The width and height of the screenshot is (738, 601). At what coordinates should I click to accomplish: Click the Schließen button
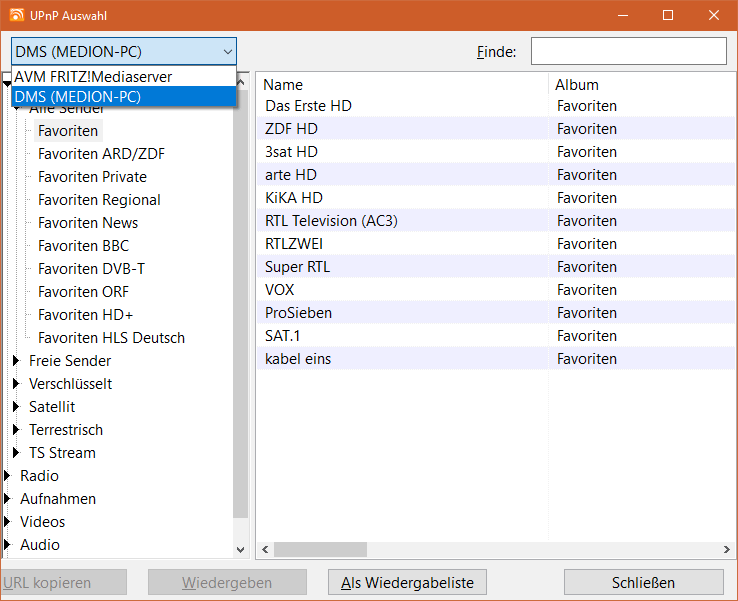tap(643, 582)
